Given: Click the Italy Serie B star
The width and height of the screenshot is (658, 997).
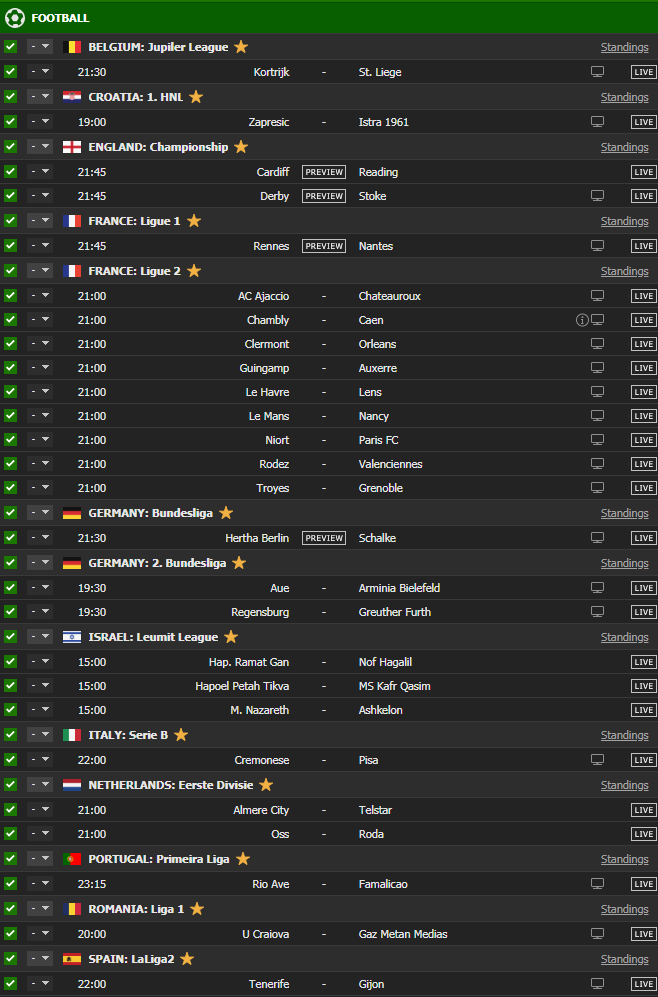Looking at the screenshot, I should pos(181,734).
